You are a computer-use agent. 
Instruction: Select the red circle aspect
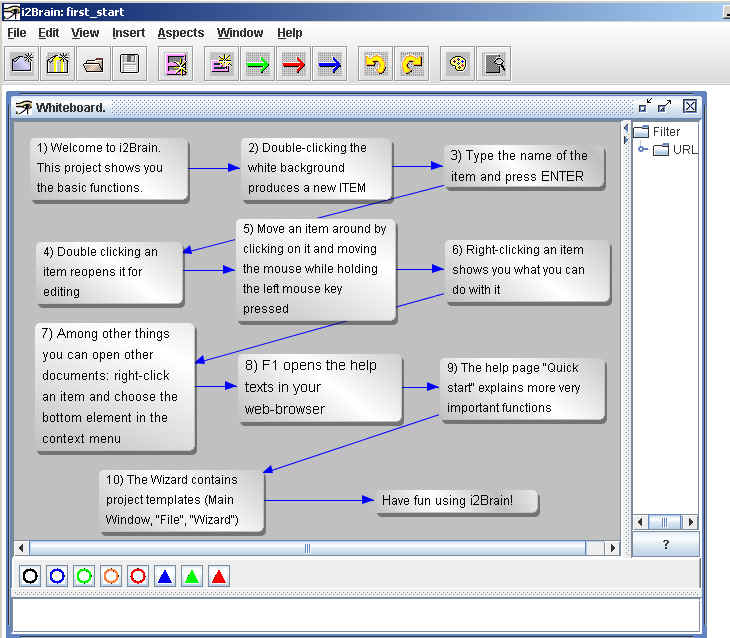coord(138,576)
